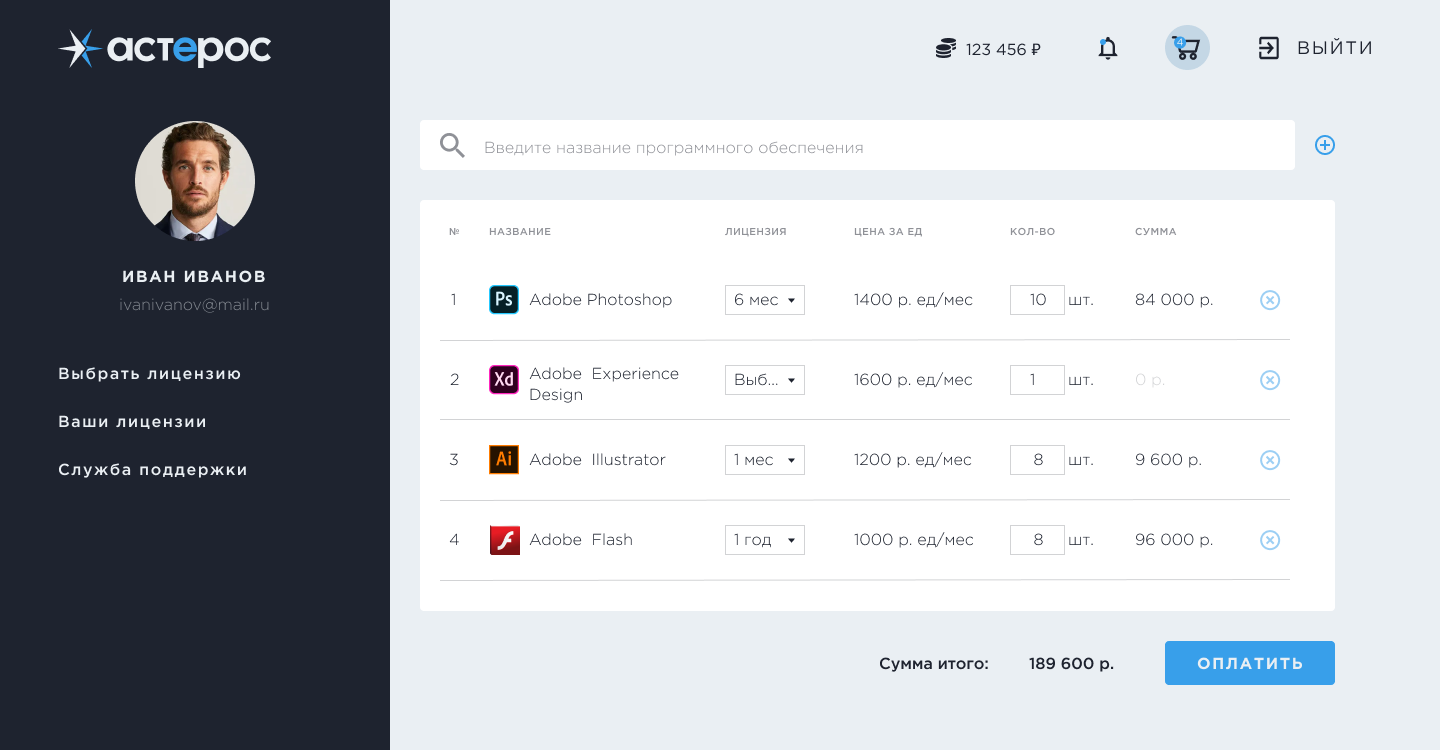Click price 1400 р. ед/мес

click(x=913, y=300)
